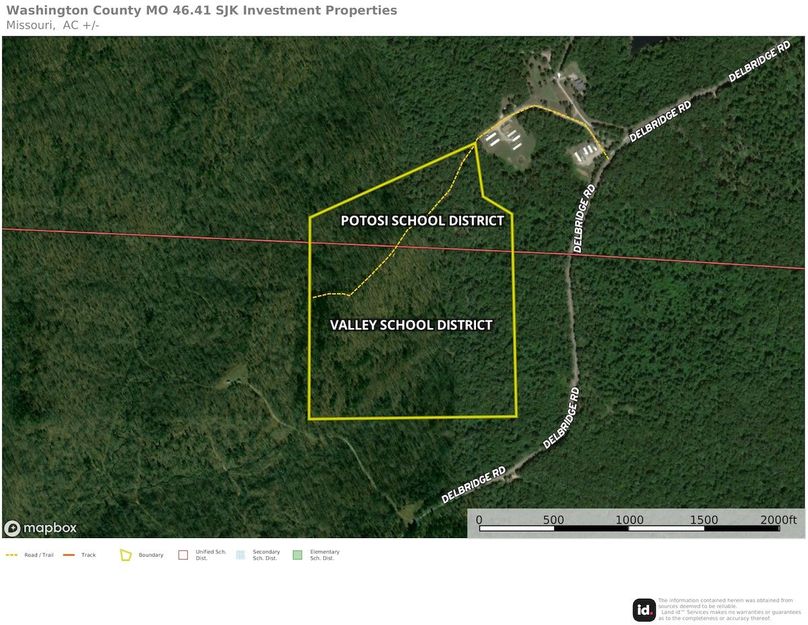Click the Elementary Sch. Dist. green swatch
The image size is (808, 625).
click(x=297, y=555)
